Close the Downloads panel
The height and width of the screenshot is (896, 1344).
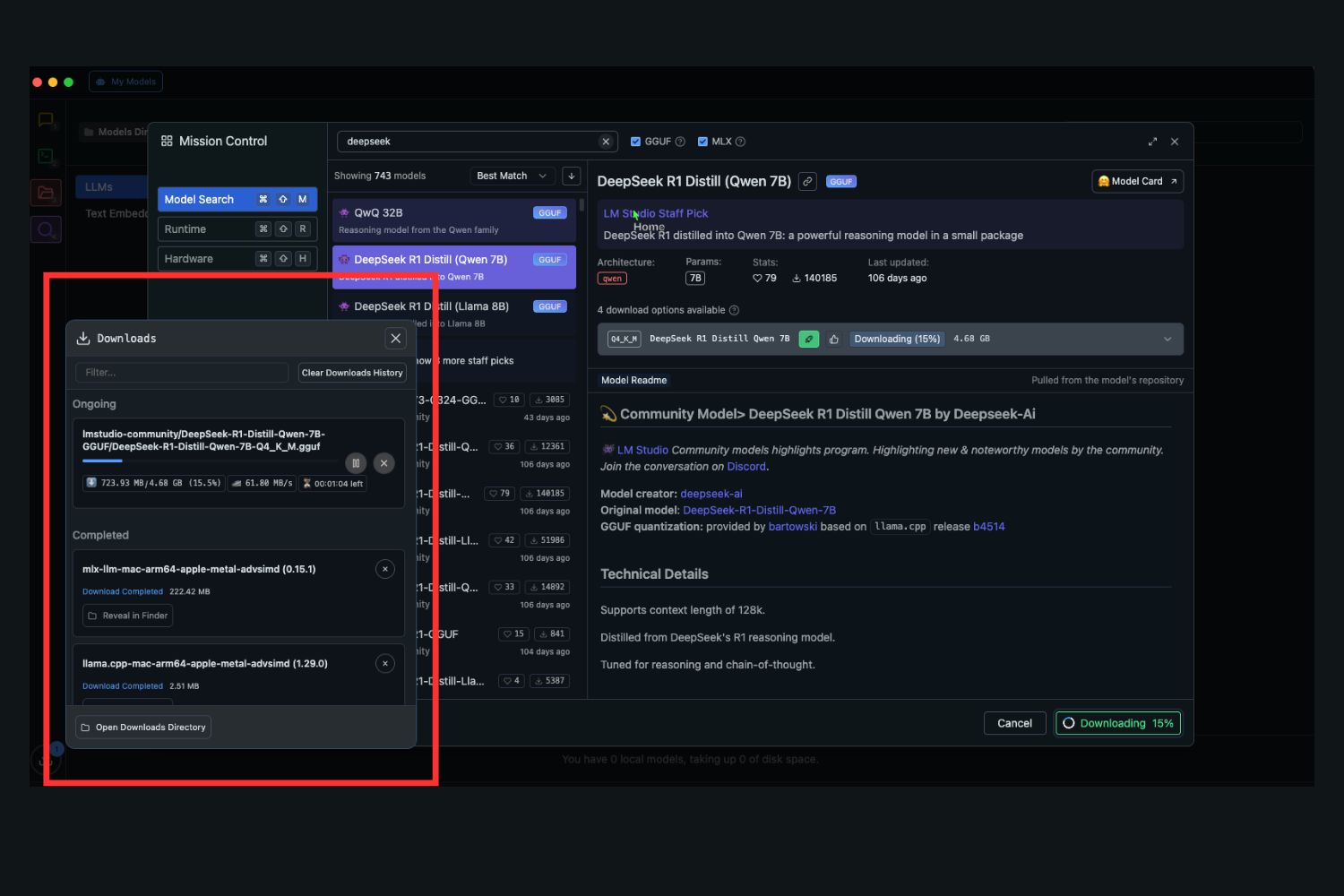click(395, 338)
